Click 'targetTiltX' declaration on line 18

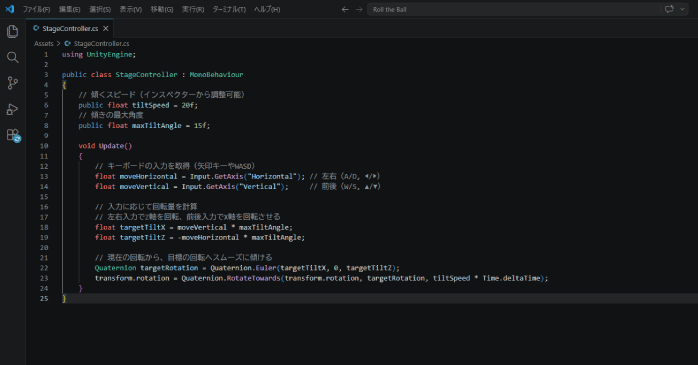coord(142,227)
